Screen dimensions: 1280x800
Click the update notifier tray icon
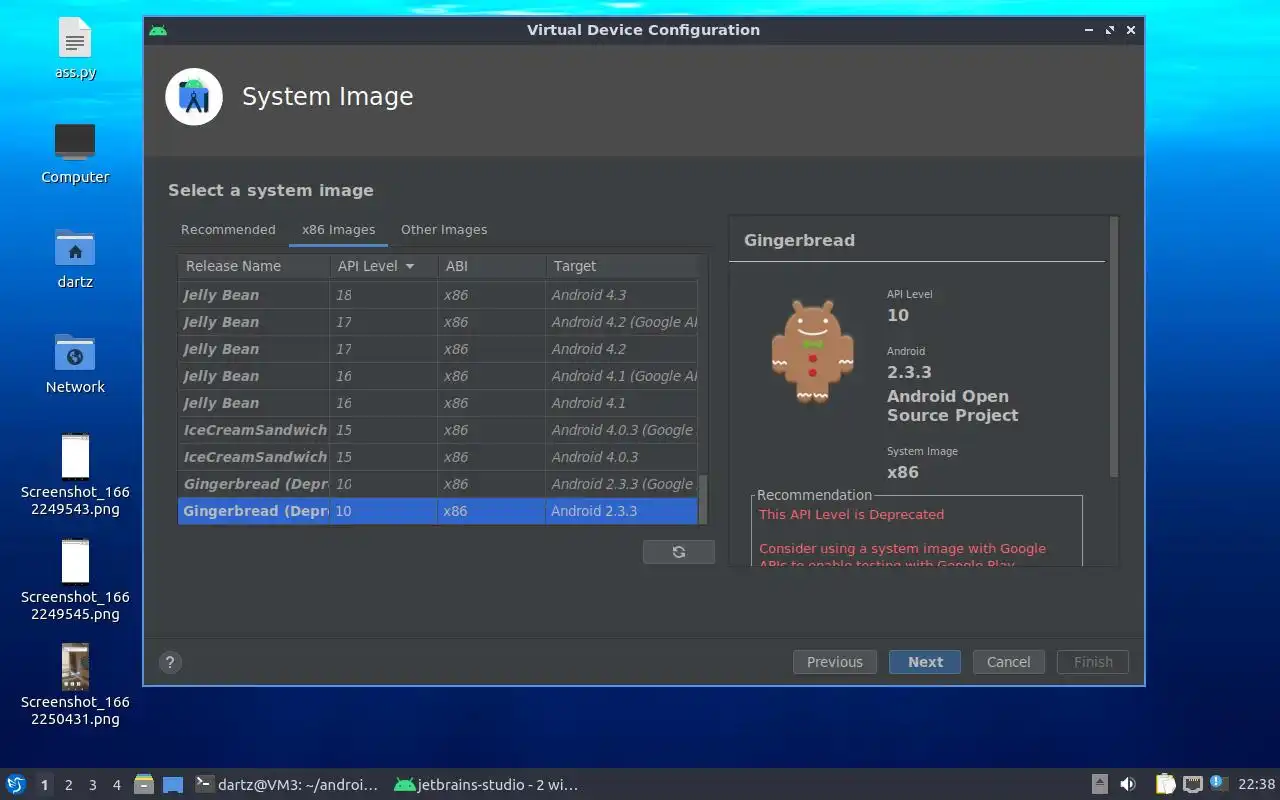coord(1217,783)
